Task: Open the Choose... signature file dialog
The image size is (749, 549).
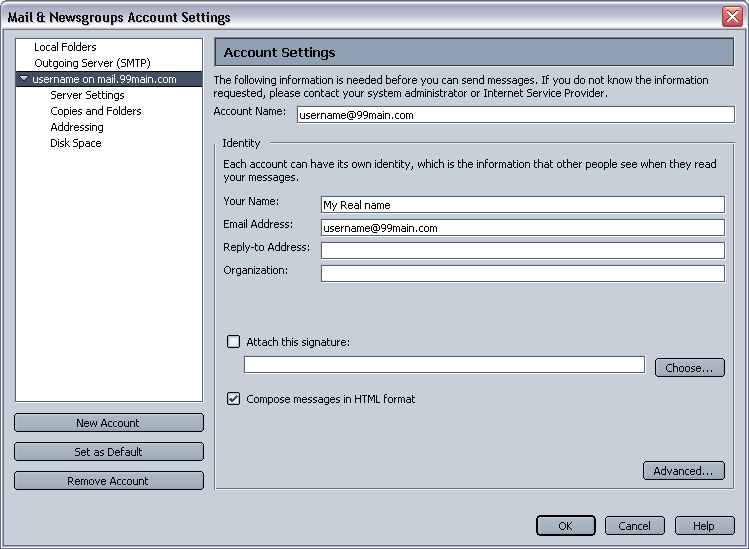Action: pos(689,367)
